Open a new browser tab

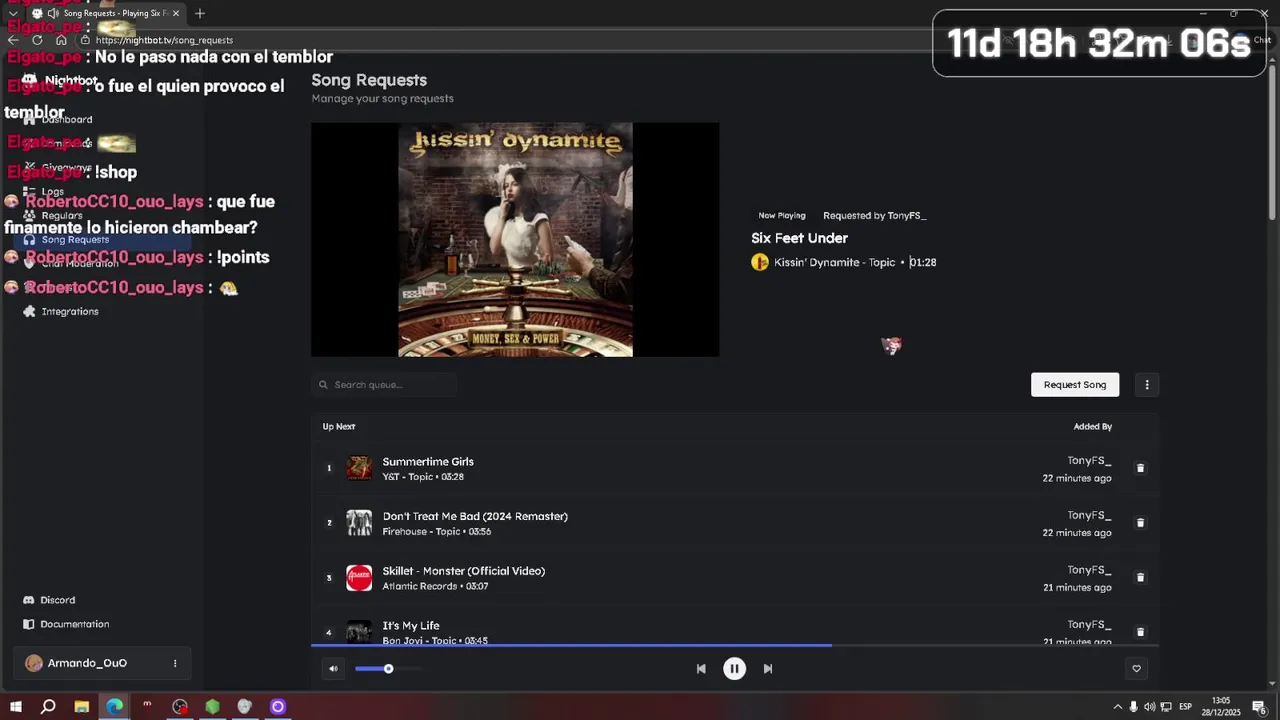(x=200, y=13)
